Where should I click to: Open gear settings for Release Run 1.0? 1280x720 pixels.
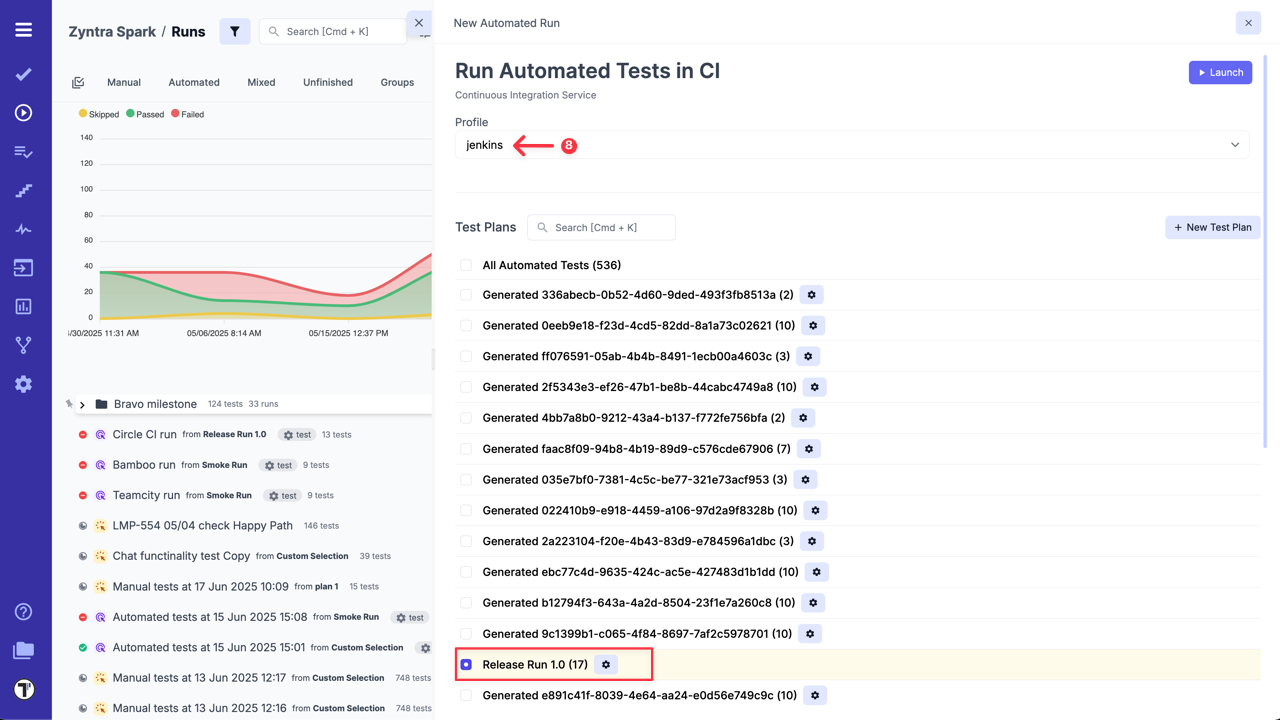pyautogui.click(x=606, y=665)
